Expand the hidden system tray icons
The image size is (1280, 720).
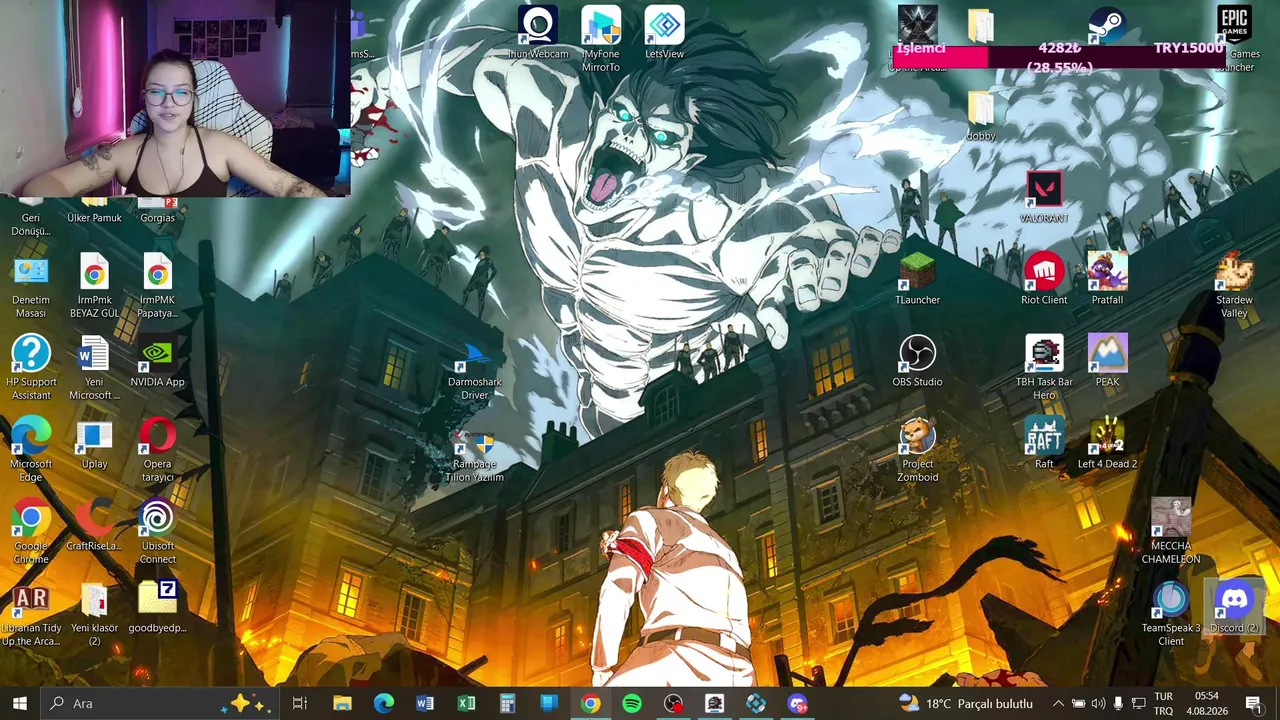click(x=1058, y=703)
